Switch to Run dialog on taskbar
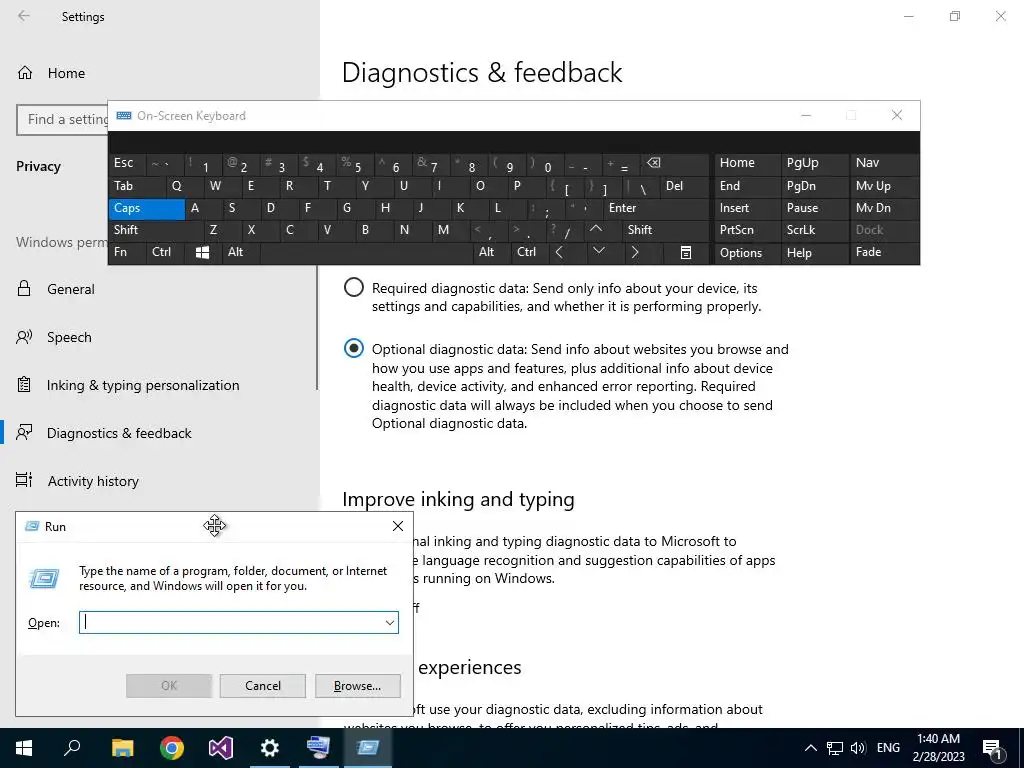The height and width of the screenshot is (768, 1024). pos(368,748)
